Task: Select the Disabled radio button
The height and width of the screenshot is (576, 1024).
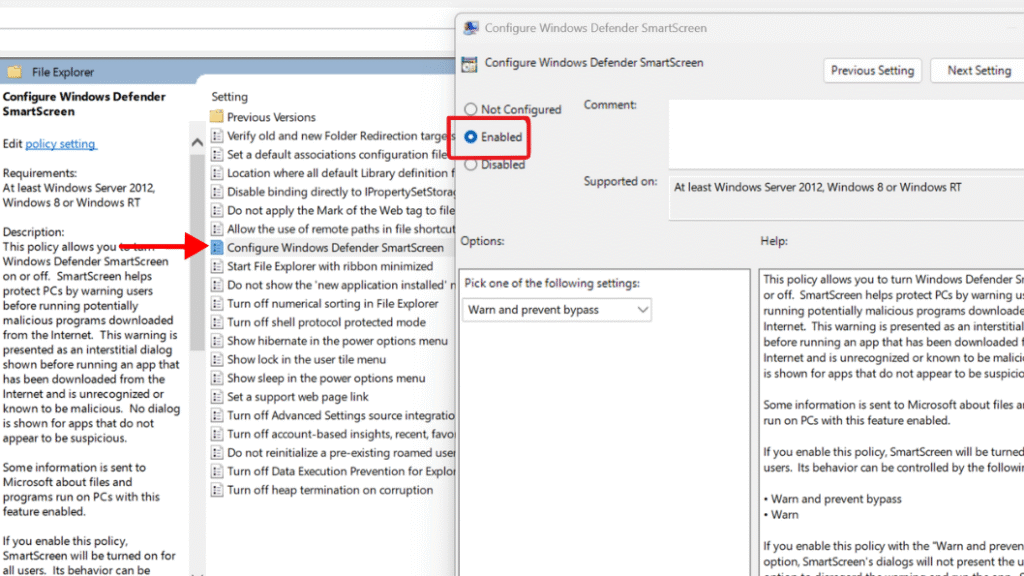Action: [470, 165]
